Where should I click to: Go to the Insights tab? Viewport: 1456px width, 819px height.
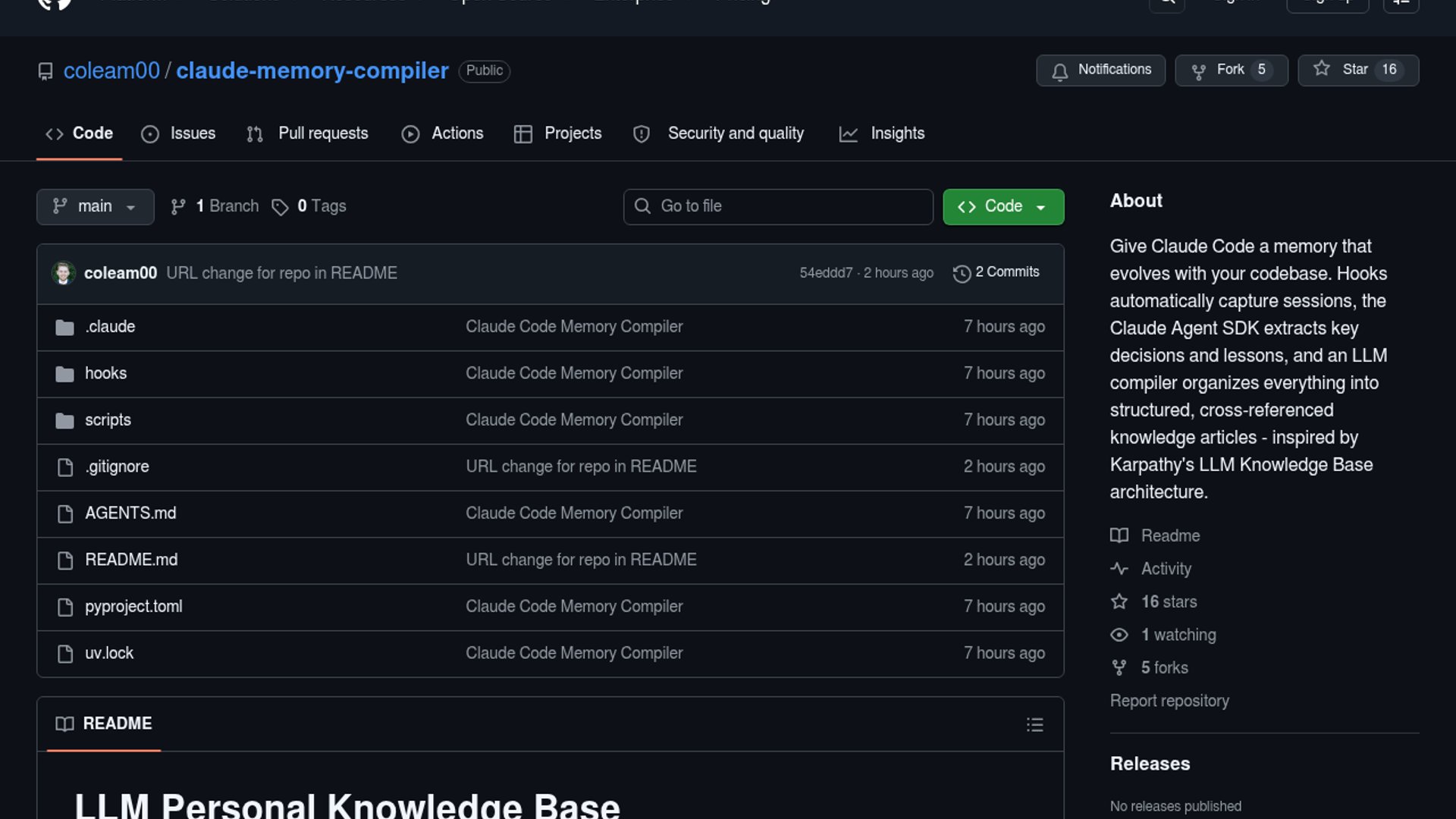(882, 133)
